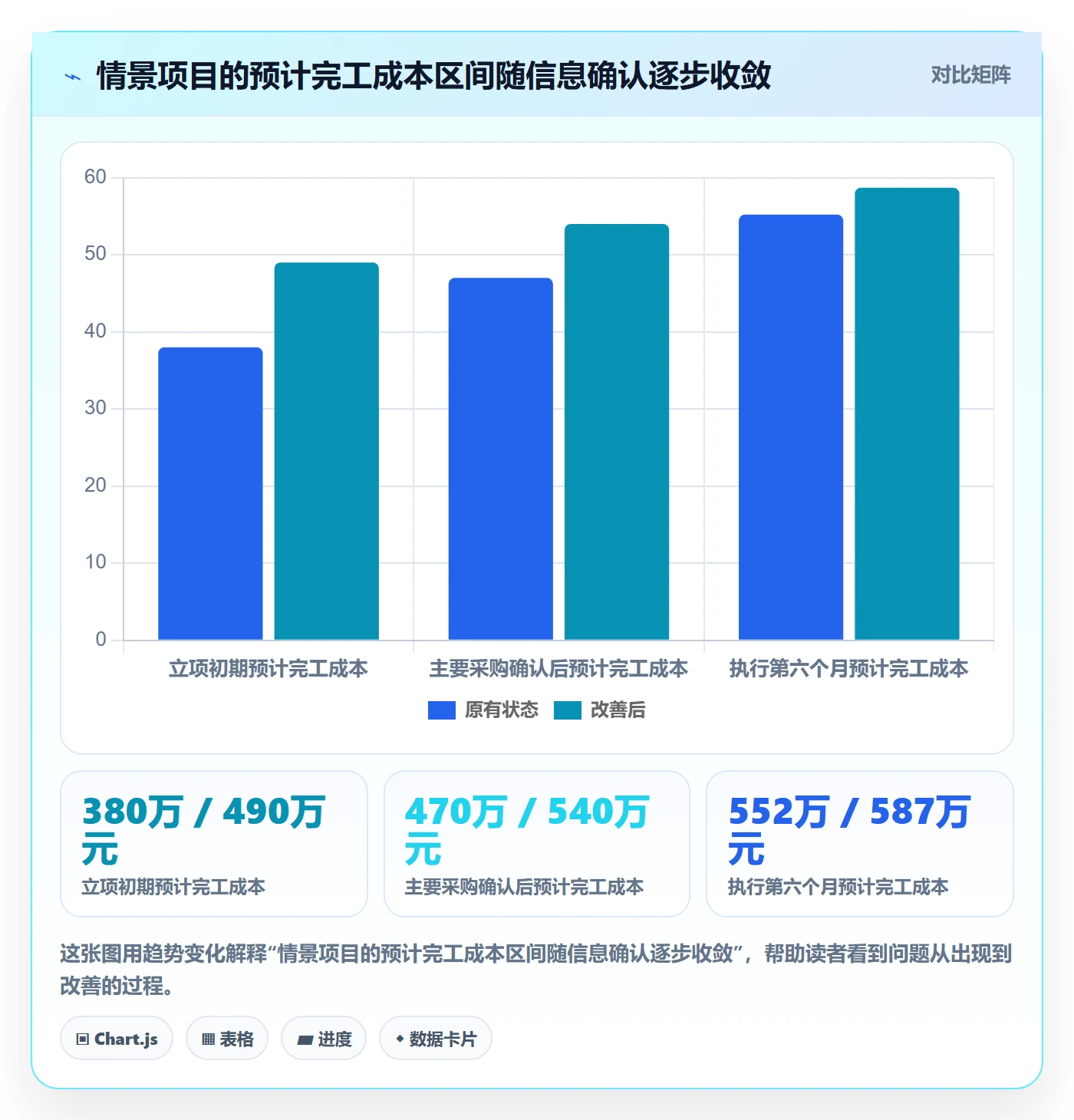Click the y-axis value 10

point(95,562)
